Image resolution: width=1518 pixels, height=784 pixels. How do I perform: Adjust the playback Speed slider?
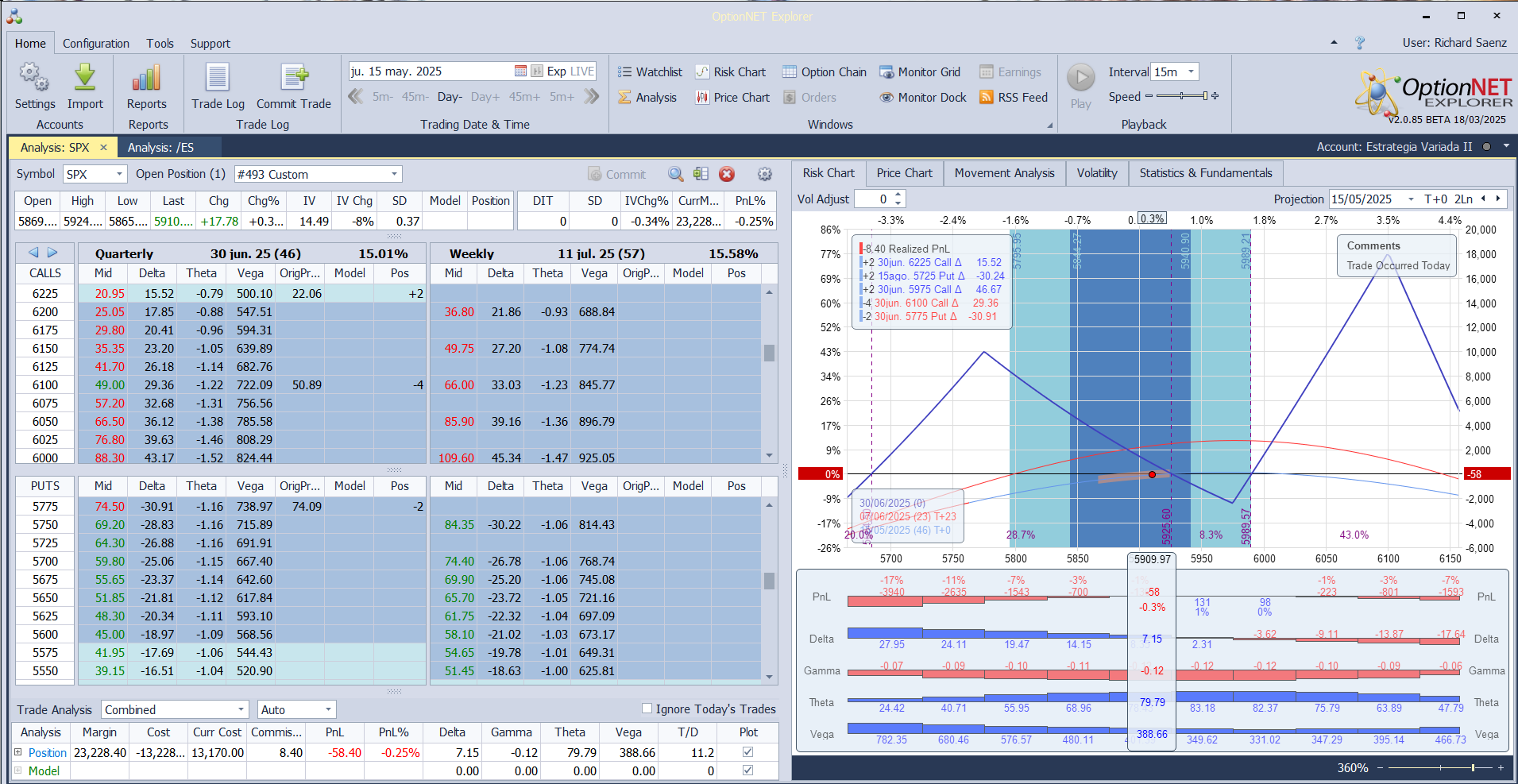point(1182,96)
